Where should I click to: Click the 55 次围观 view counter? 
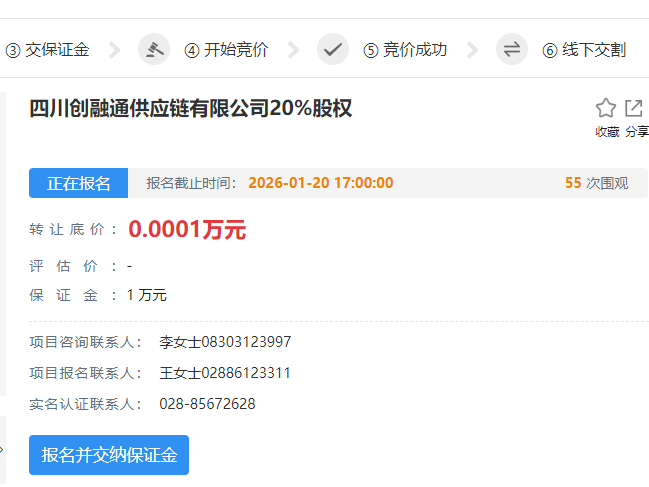596,183
